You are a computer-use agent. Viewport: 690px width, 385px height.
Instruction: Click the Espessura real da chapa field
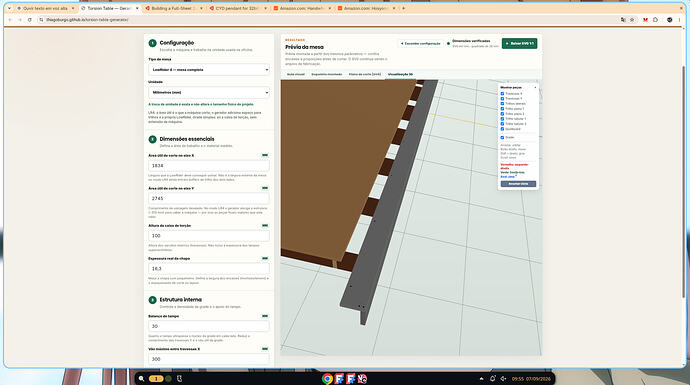point(209,268)
